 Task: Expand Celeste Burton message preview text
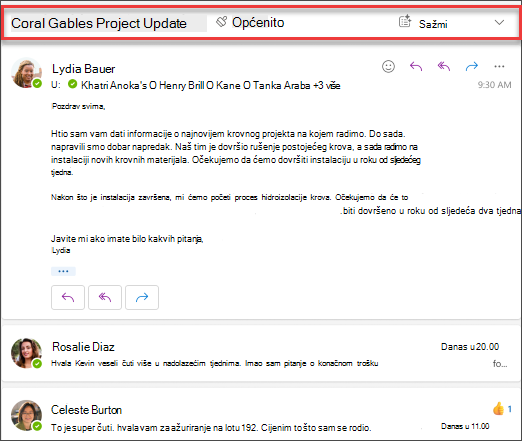coord(211,428)
